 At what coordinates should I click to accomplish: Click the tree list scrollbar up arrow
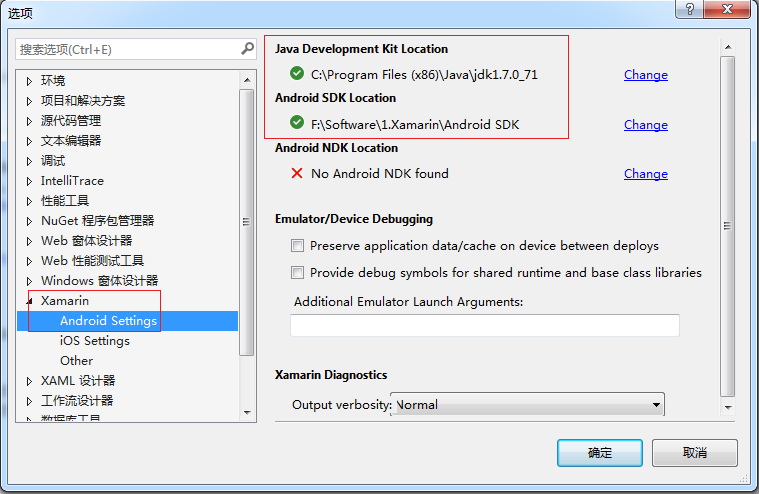point(247,80)
